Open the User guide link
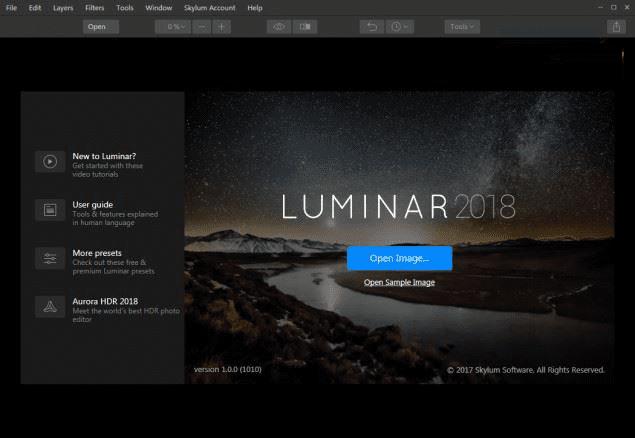The height and width of the screenshot is (438, 635). click(93, 204)
